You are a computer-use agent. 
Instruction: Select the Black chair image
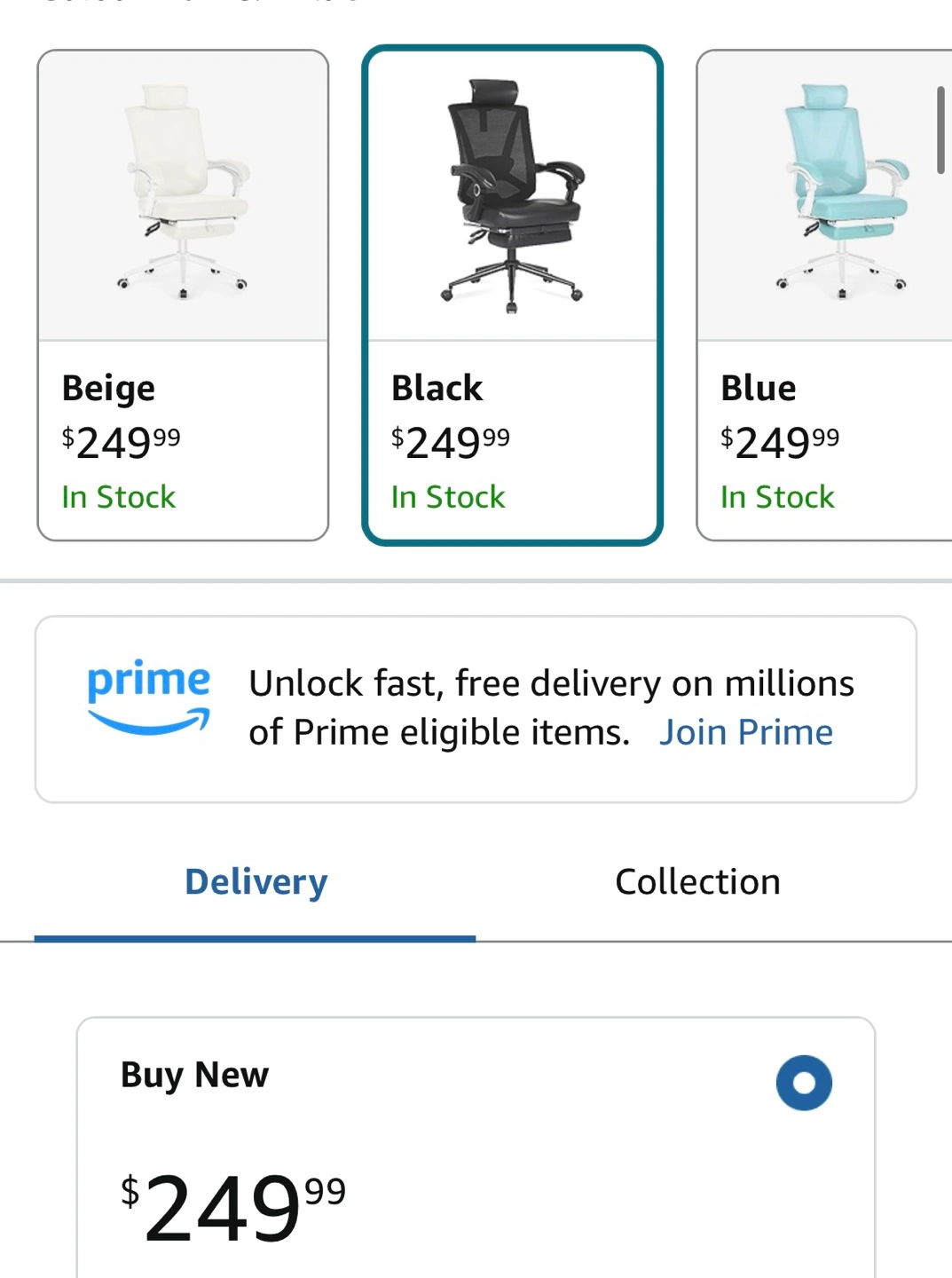pyautogui.click(x=512, y=195)
